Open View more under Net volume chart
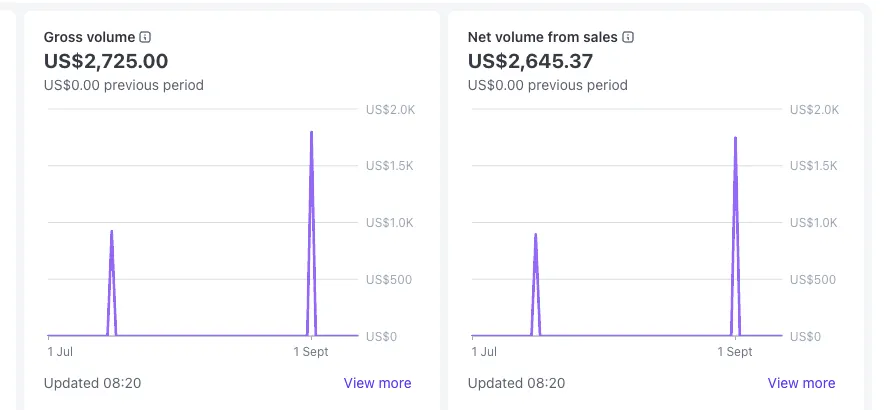Image resolution: width=884 pixels, height=410 pixels. 801,383
